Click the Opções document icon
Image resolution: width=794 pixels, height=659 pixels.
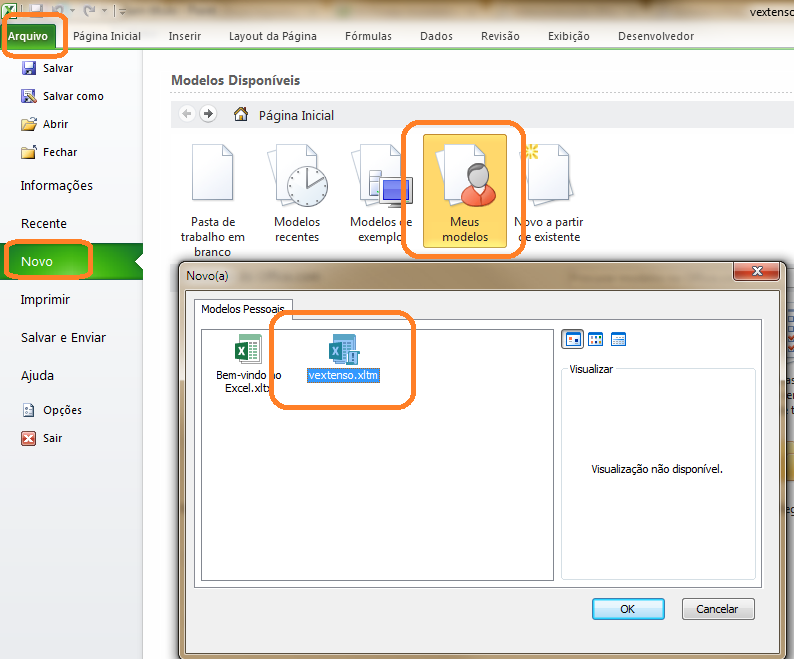(x=29, y=410)
